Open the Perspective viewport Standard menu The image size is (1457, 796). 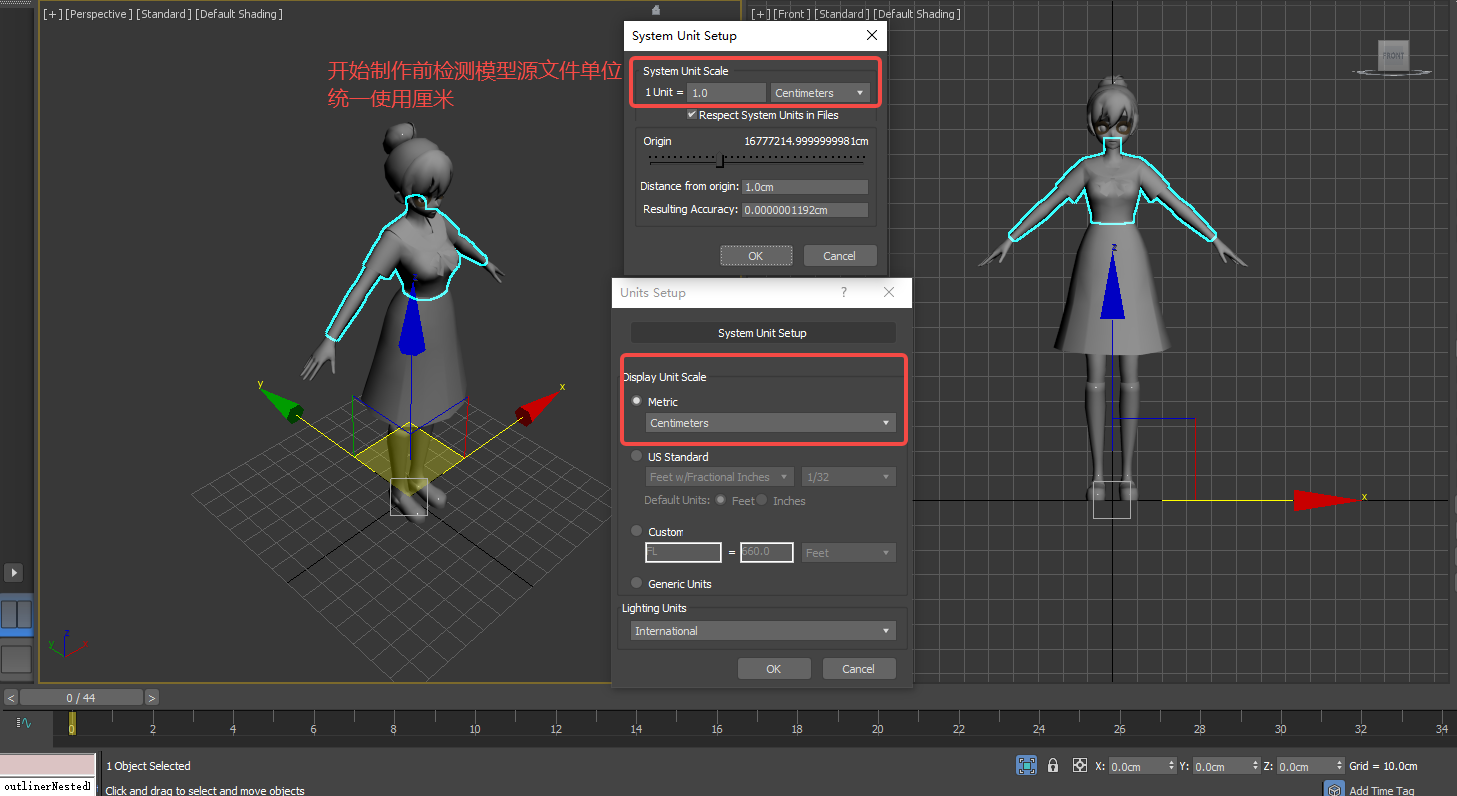click(x=164, y=14)
